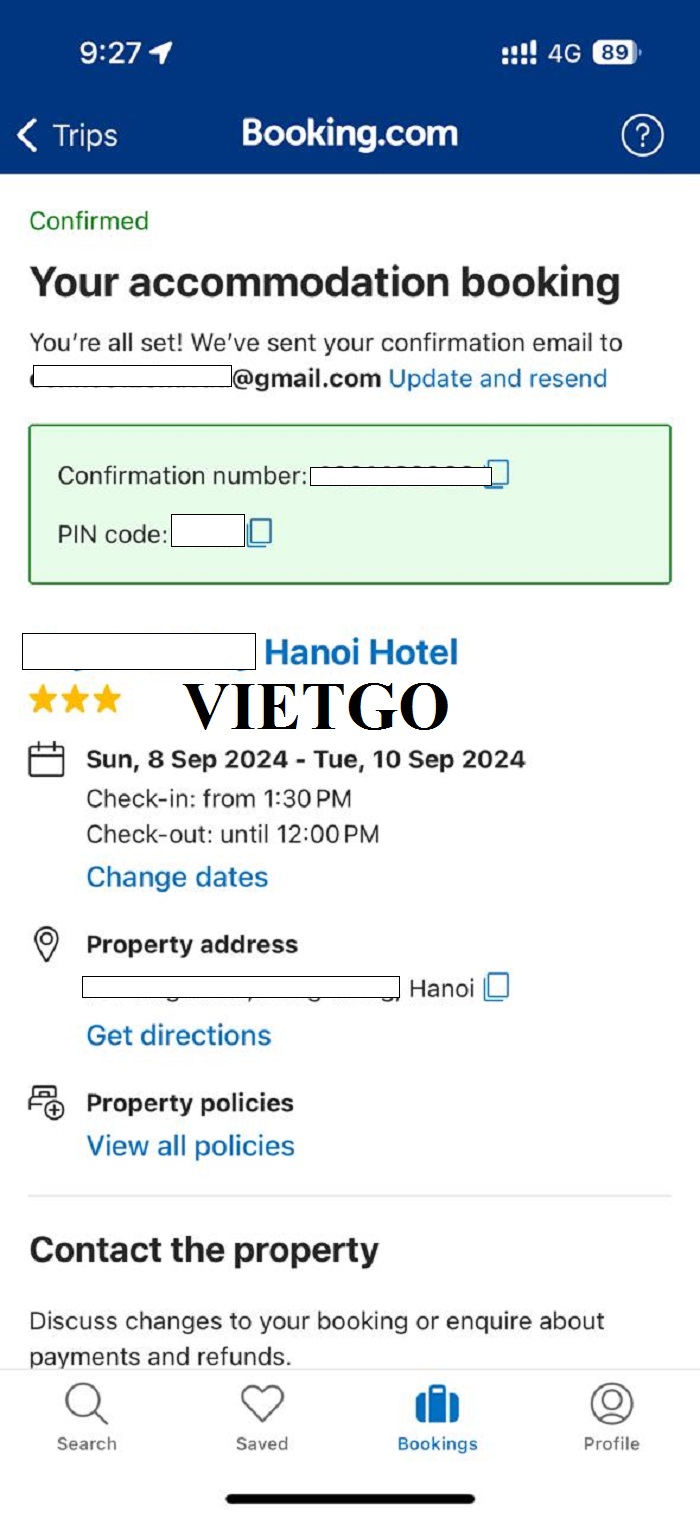
Task: Open the Hanoi Hotel property title
Action: point(240,652)
